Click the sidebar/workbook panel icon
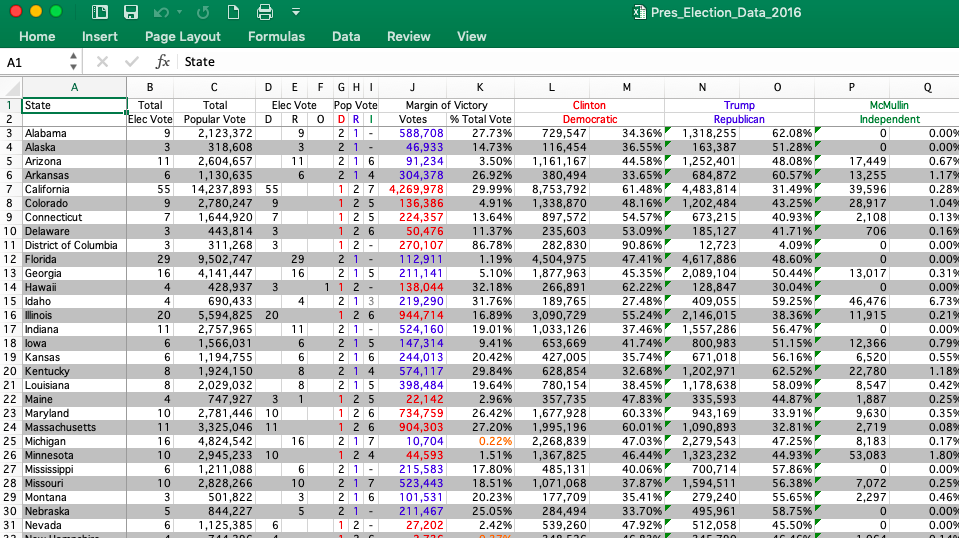Viewport: 959px width, 538px height. (100, 12)
